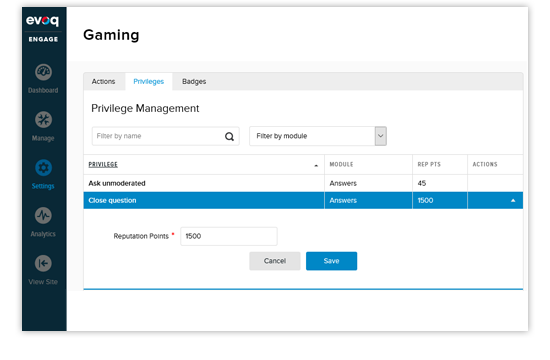
Task: Open the Filter by module dropdown
Action: pos(318,136)
